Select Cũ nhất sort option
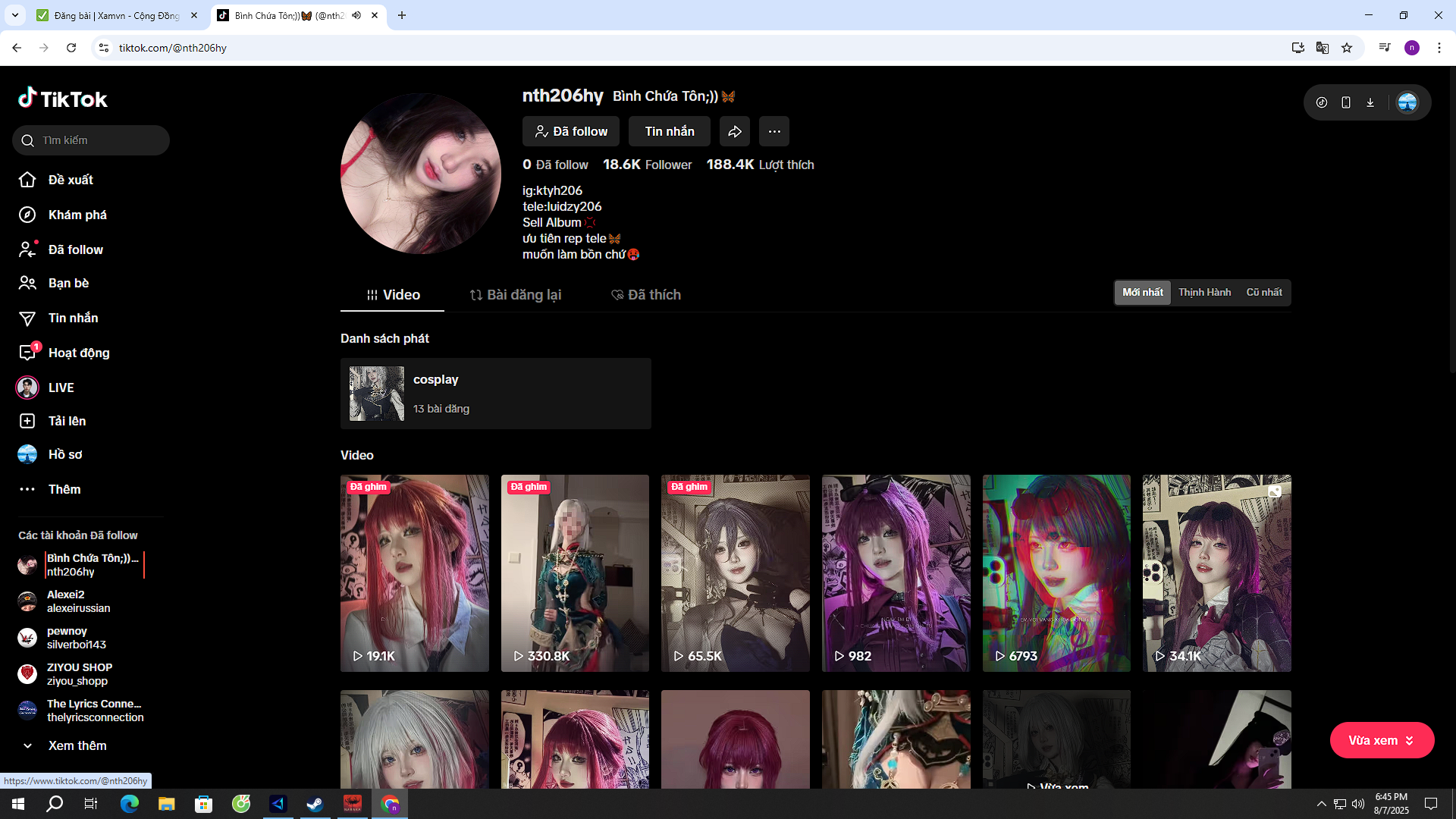 point(1263,293)
